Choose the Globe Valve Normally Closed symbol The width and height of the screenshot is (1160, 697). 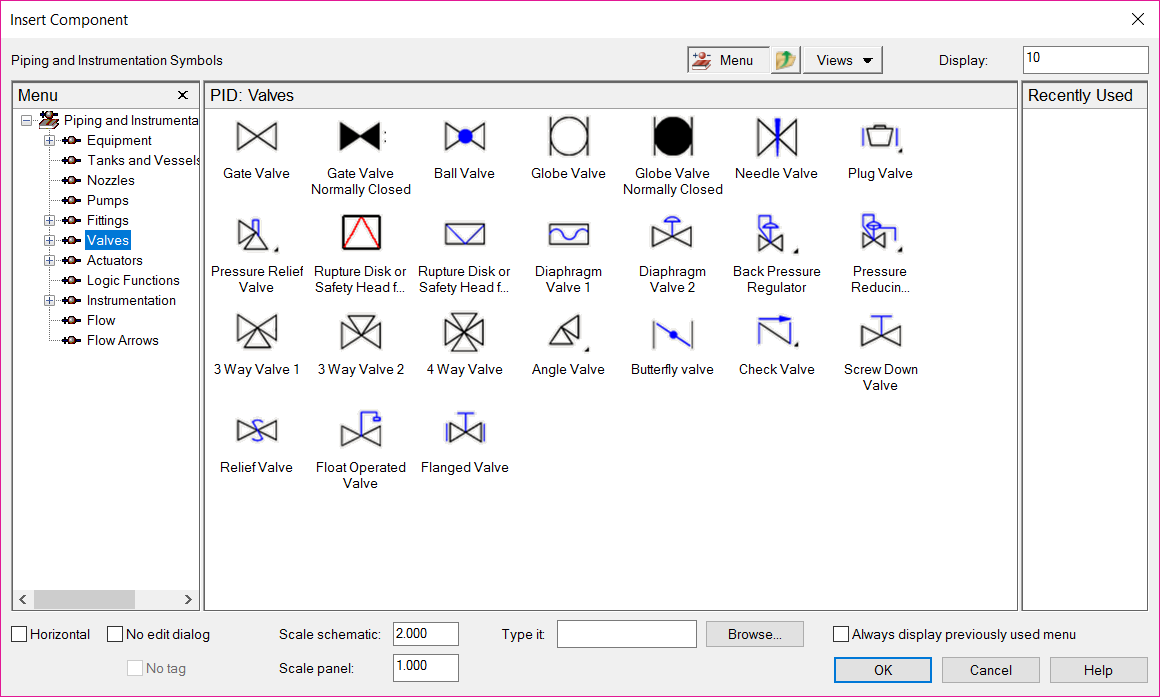coord(672,137)
